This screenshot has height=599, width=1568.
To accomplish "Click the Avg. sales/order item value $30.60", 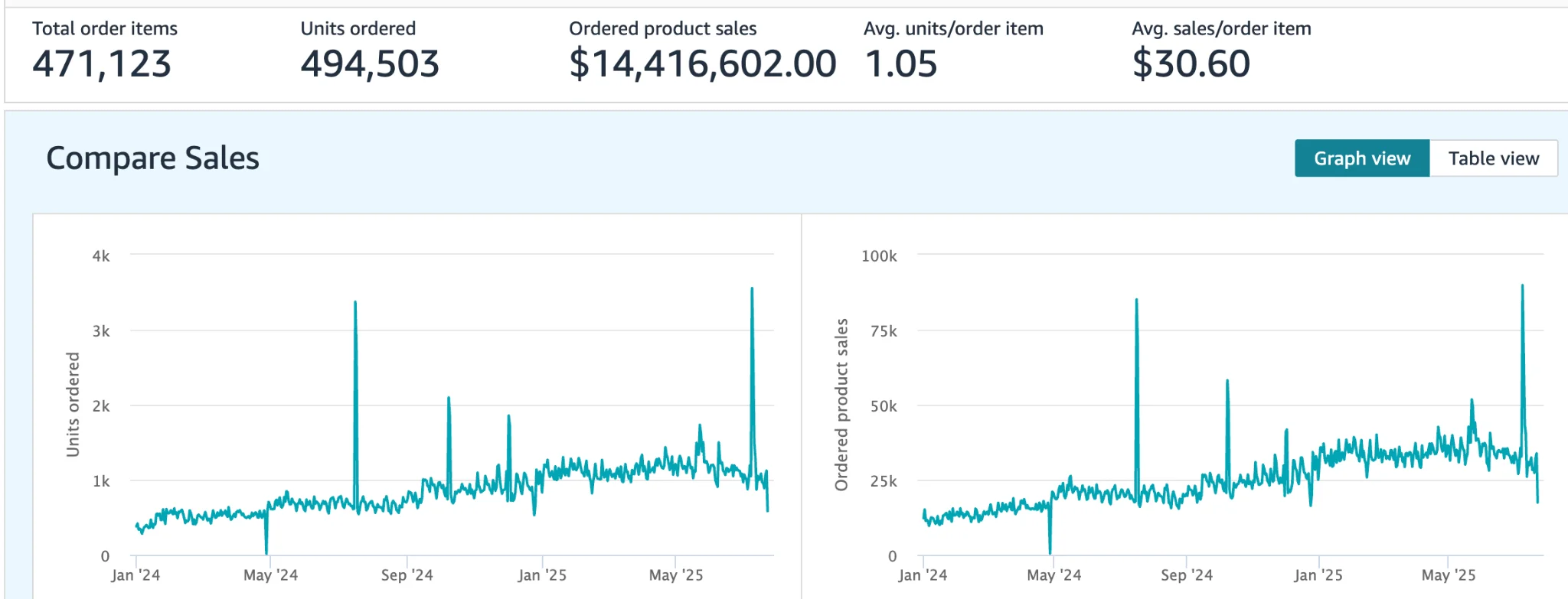I will 1191,63.
